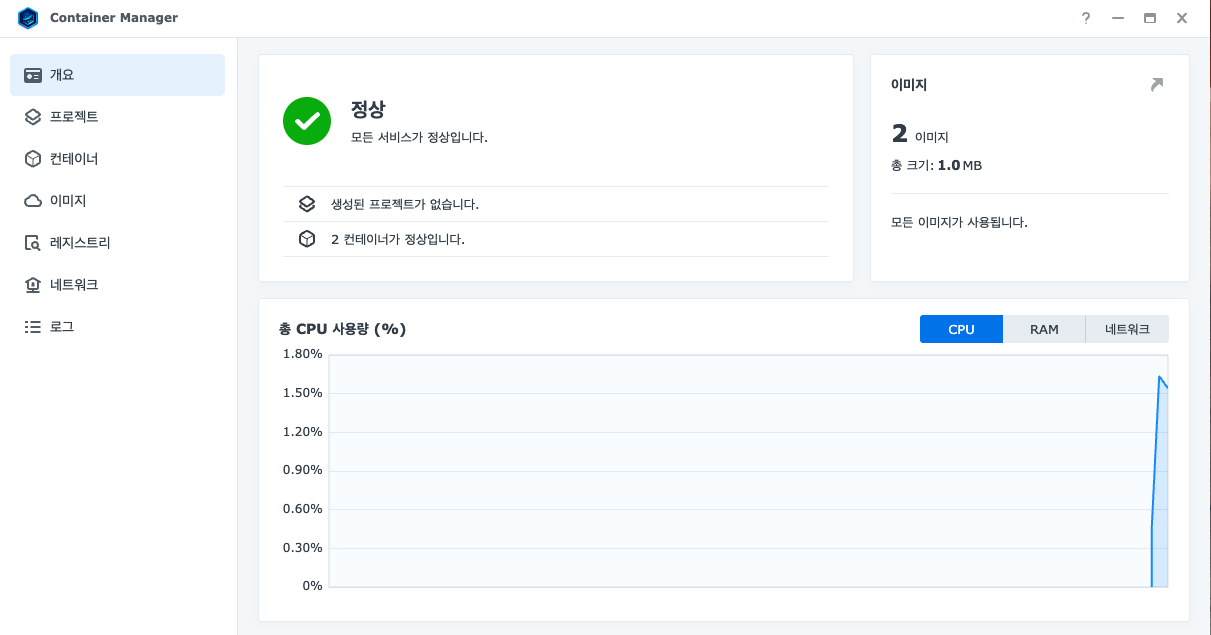Maximize the Container Manager window

(x=1150, y=18)
